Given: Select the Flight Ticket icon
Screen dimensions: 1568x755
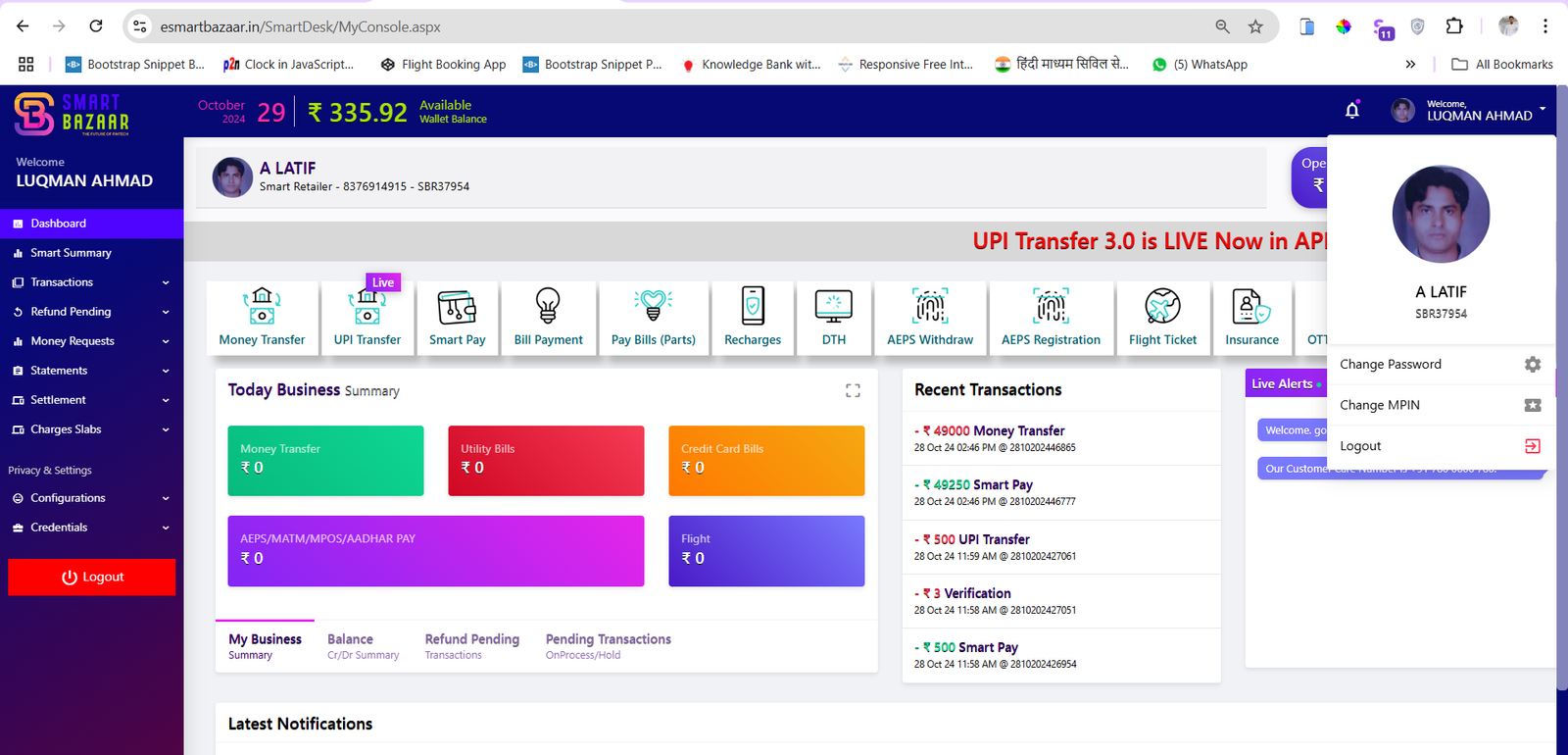Looking at the screenshot, I should click(1162, 307).
